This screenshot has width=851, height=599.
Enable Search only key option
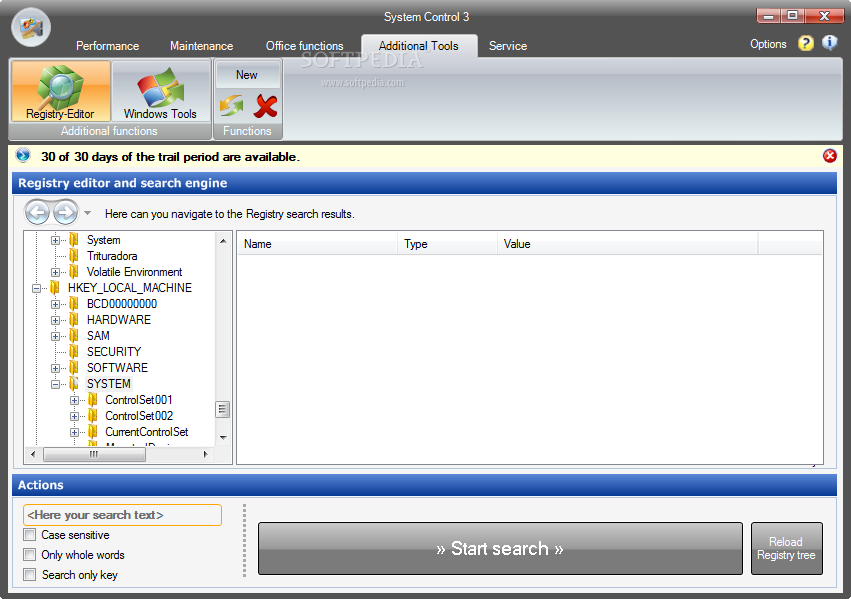[30, 575]
